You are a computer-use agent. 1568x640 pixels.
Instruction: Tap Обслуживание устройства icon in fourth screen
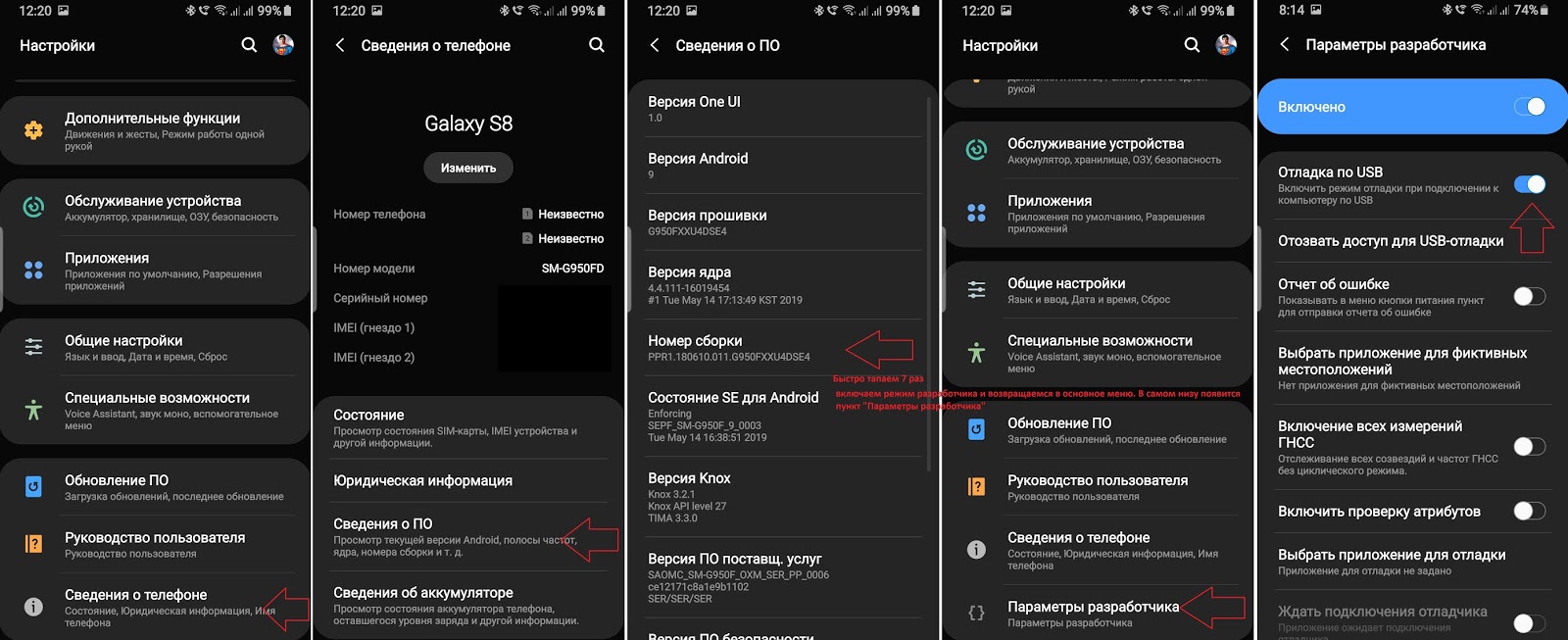[x=976, y=150]
